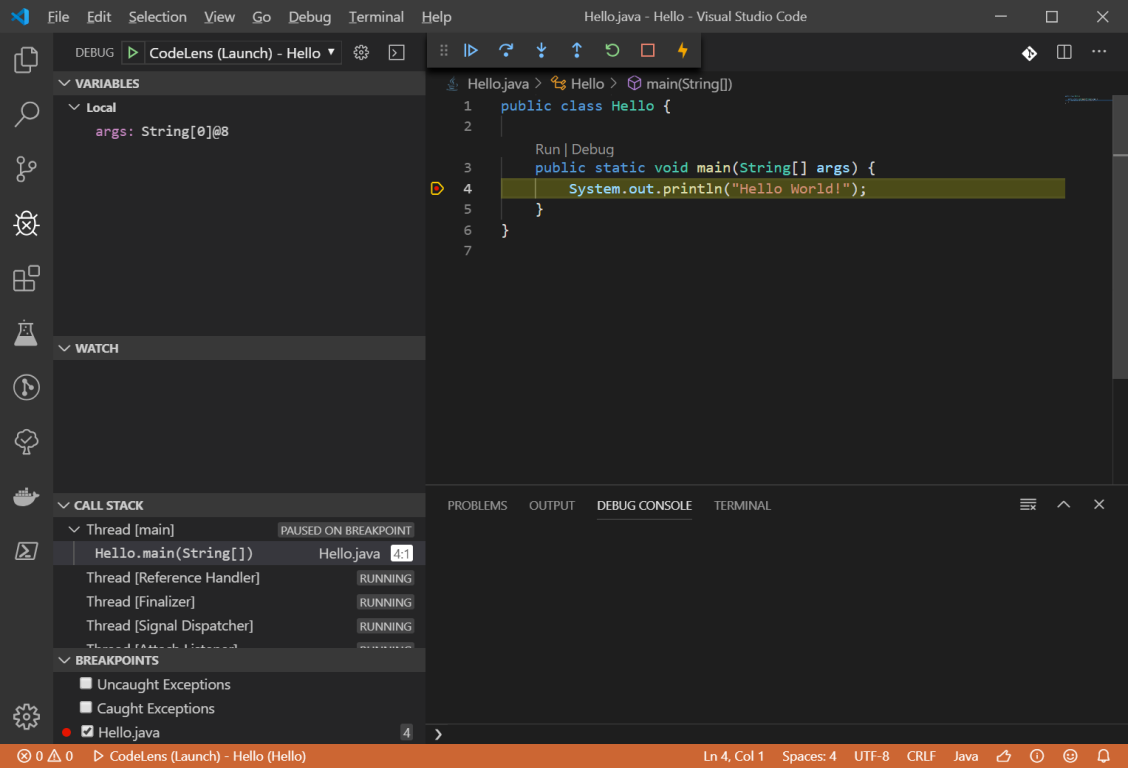The image size is (1128, 768).
Task: Open the Debug menu
Action: [309, 17]
